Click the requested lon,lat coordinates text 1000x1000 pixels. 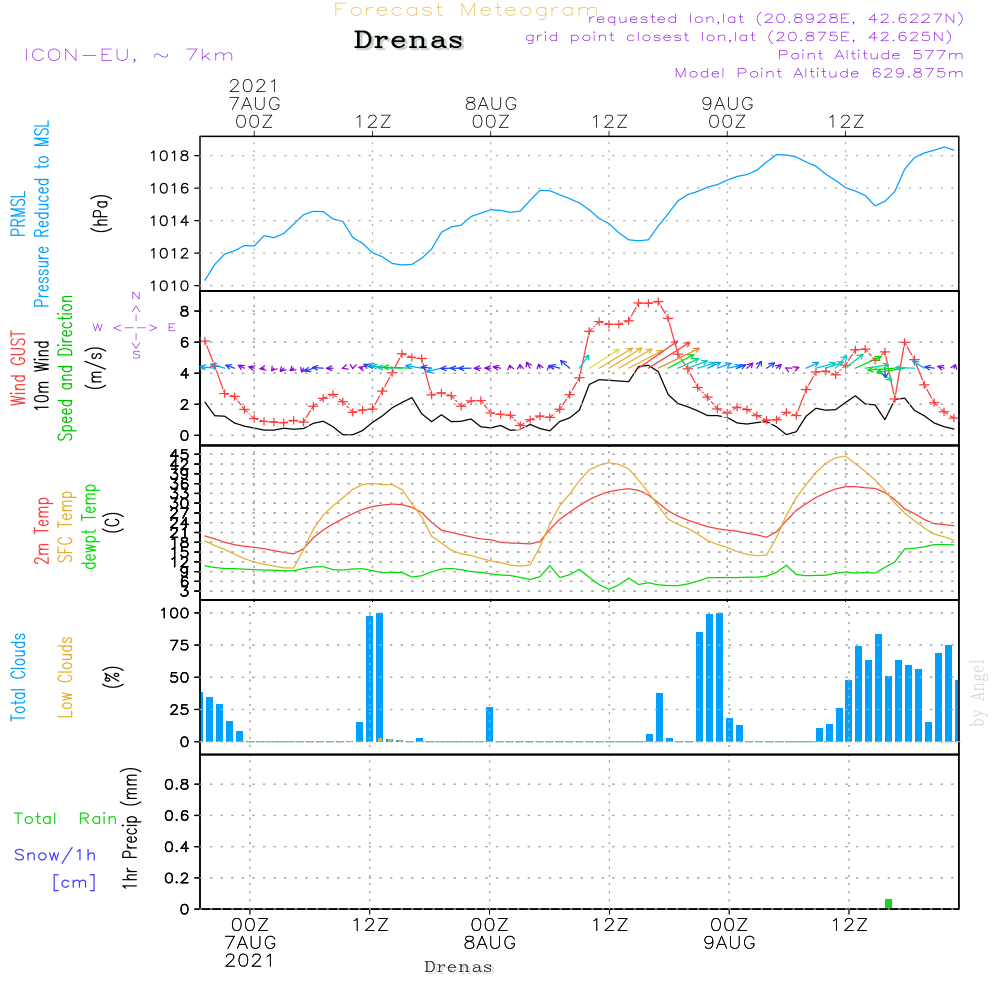(776, 19)
